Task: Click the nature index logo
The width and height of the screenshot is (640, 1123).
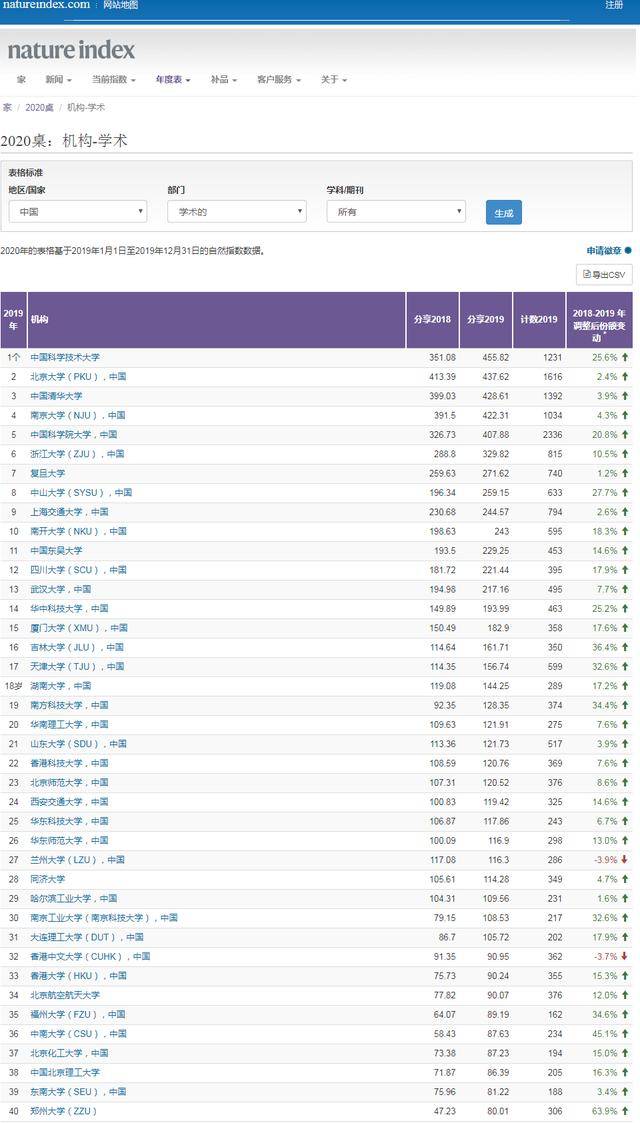Action: pos(71,50)
